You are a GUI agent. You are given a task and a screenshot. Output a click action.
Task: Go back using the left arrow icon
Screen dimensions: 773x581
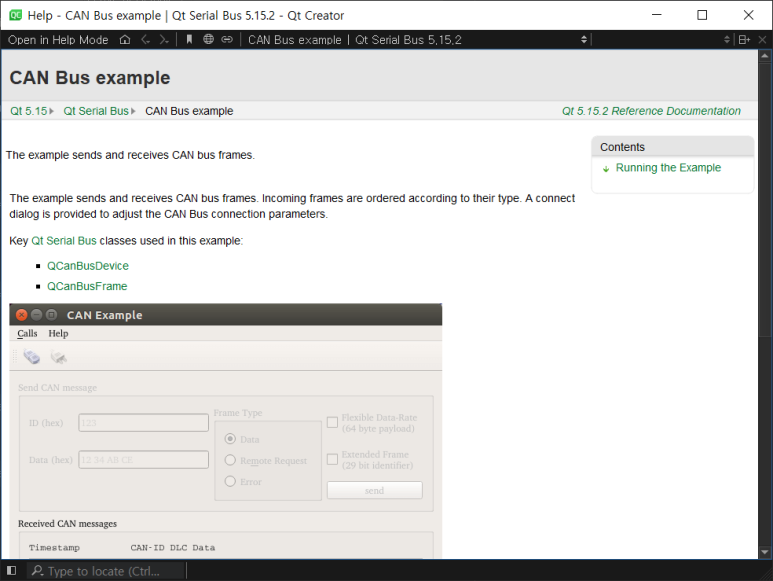[x=145, y=40]
